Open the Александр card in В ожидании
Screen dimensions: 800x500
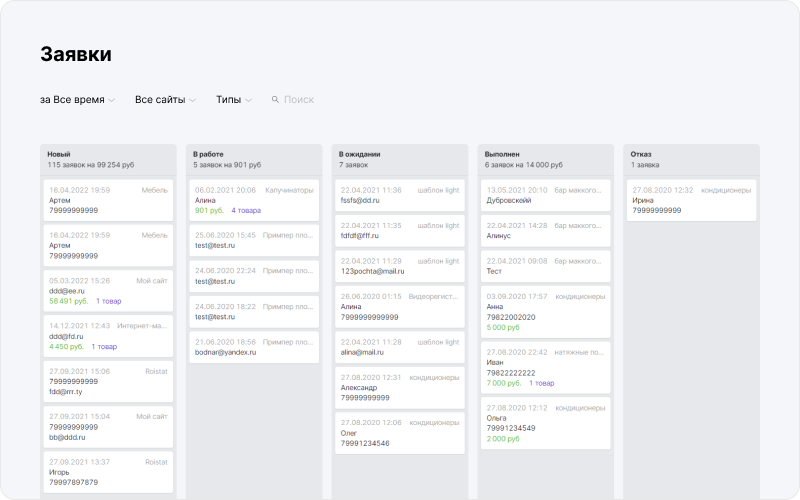click(399, 387)
